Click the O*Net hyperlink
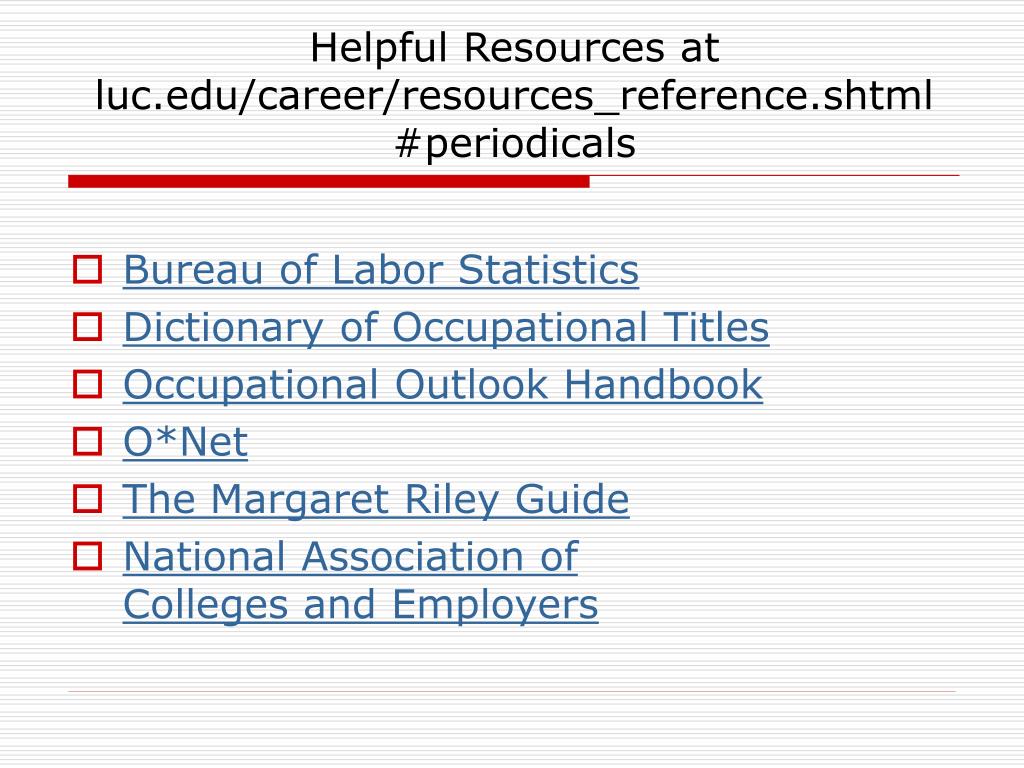Image resolution: width=1024 pixels, height=768 pixels. [185, 441]
